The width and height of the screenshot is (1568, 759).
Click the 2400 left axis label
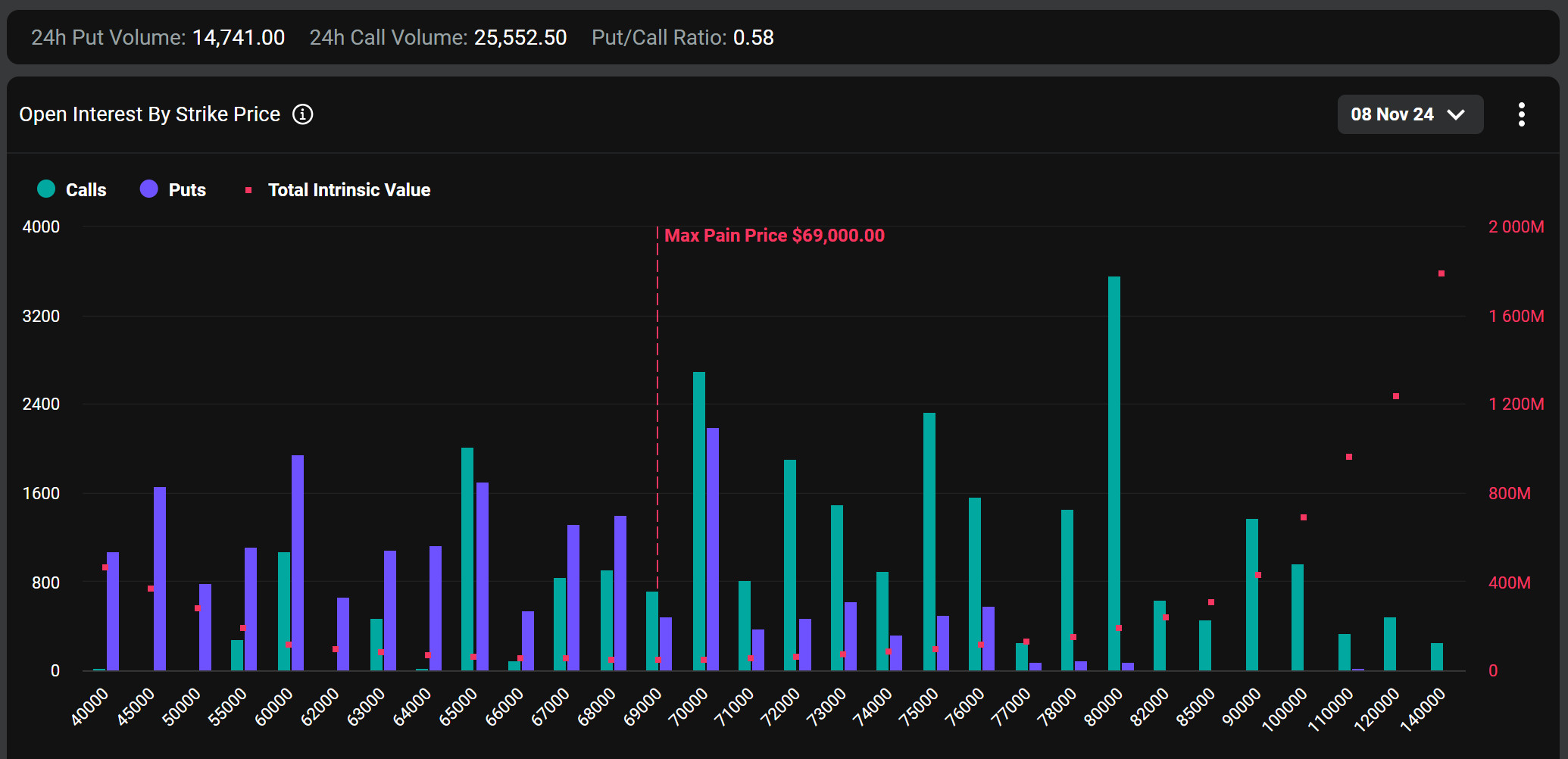[x=41, y=404]
